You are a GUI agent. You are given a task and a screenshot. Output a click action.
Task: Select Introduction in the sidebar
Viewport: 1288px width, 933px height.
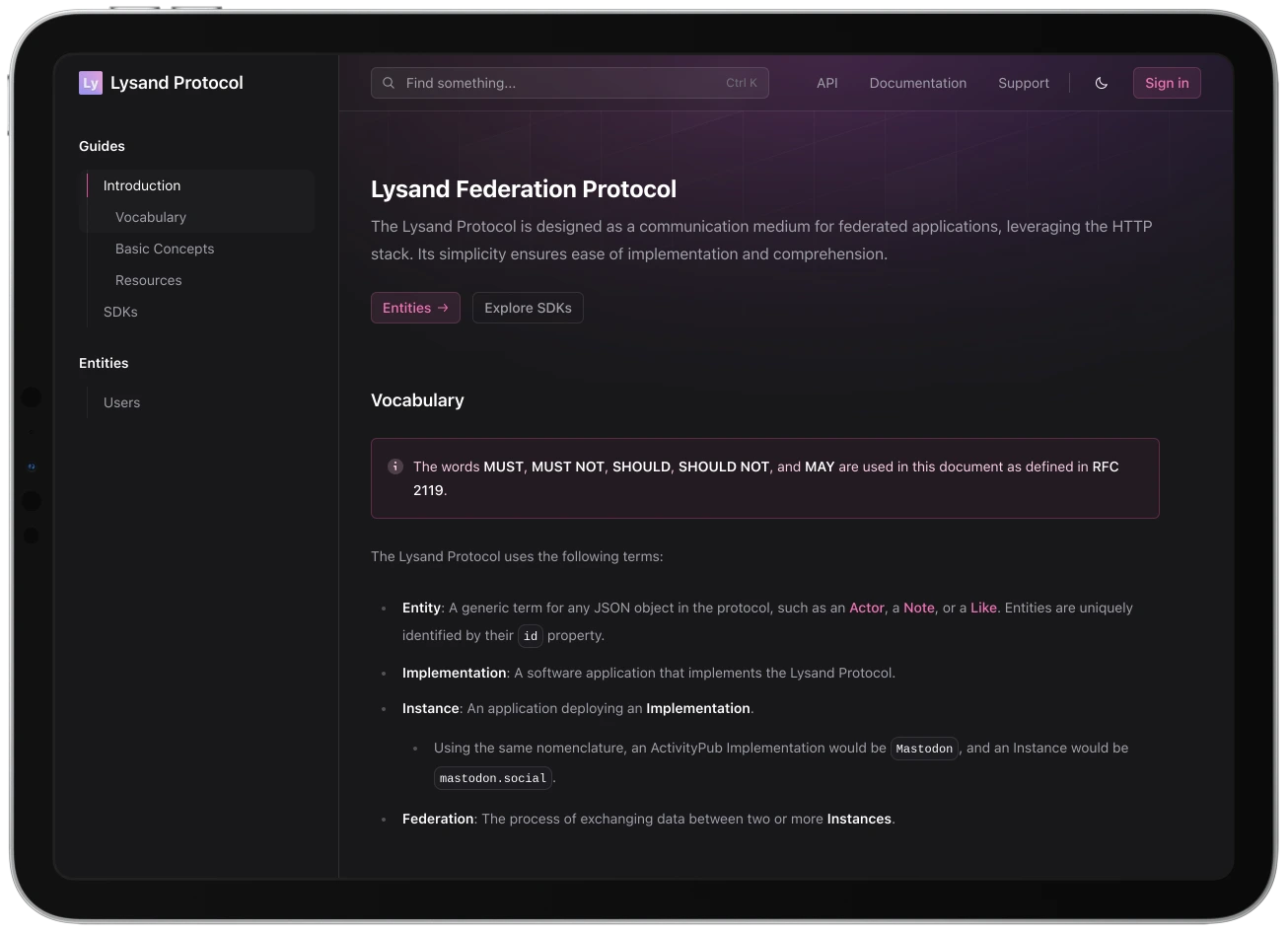(142, 185)
